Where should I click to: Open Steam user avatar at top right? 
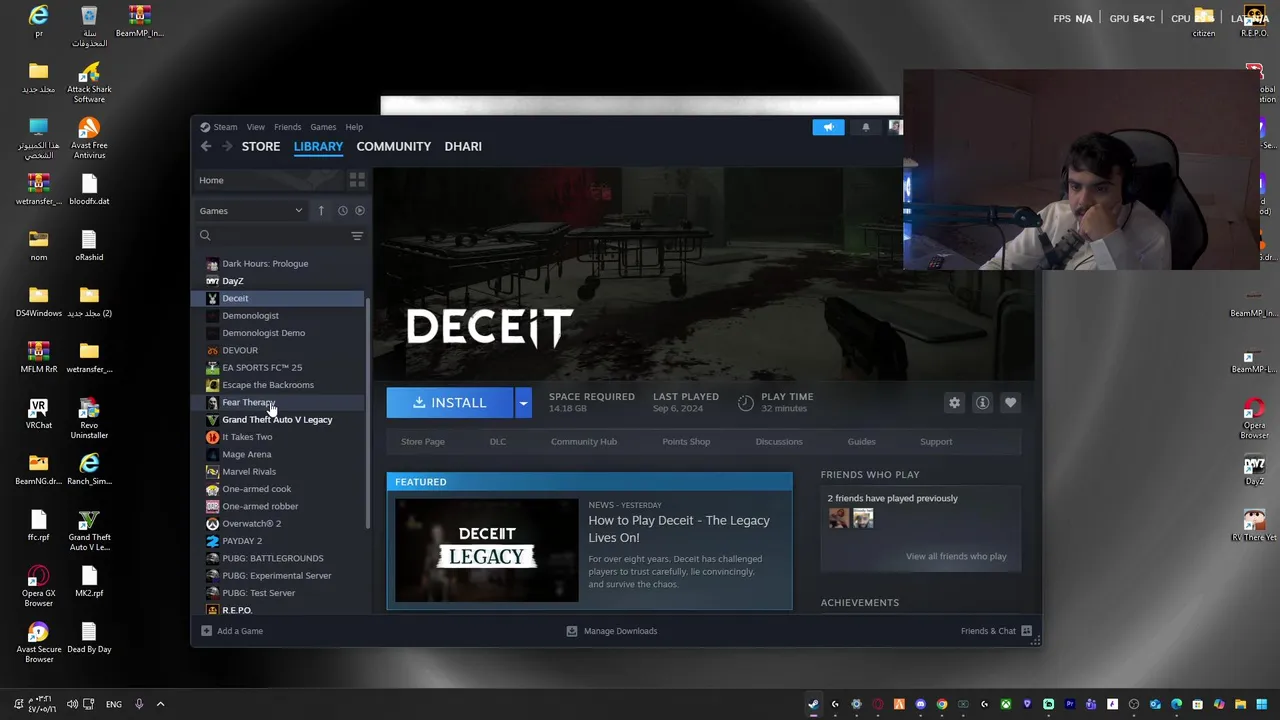tap(895, 127)
